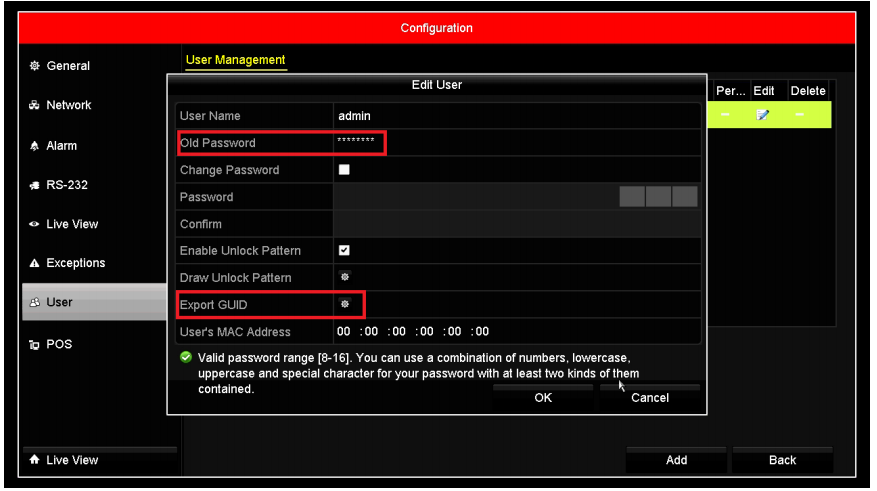This screenshot has width=877, height=491.
Task: Return to Live View from bottom bar
Action: (72, 460)
